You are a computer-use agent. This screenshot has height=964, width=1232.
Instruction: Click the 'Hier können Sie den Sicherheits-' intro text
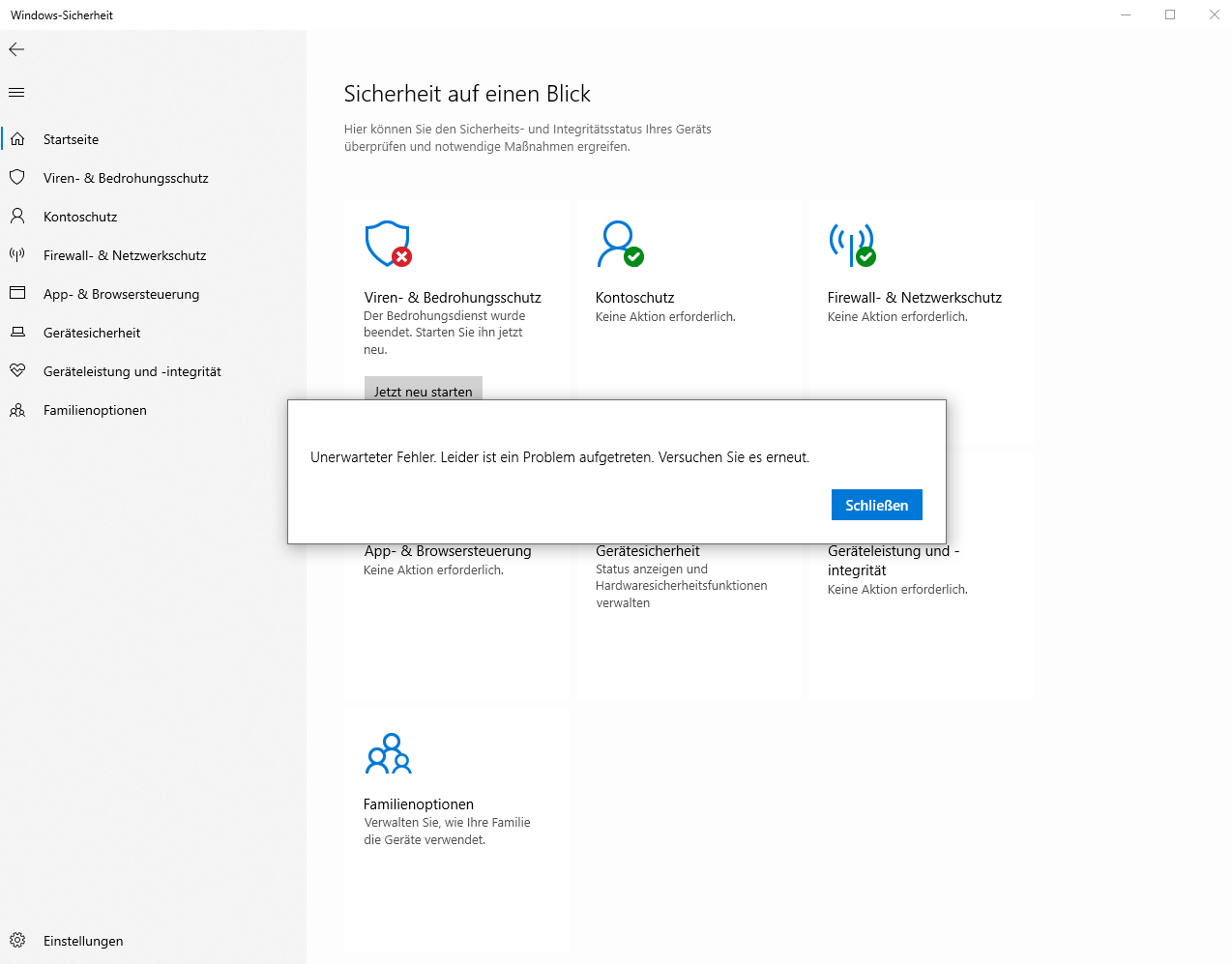(x=528, y=137)
